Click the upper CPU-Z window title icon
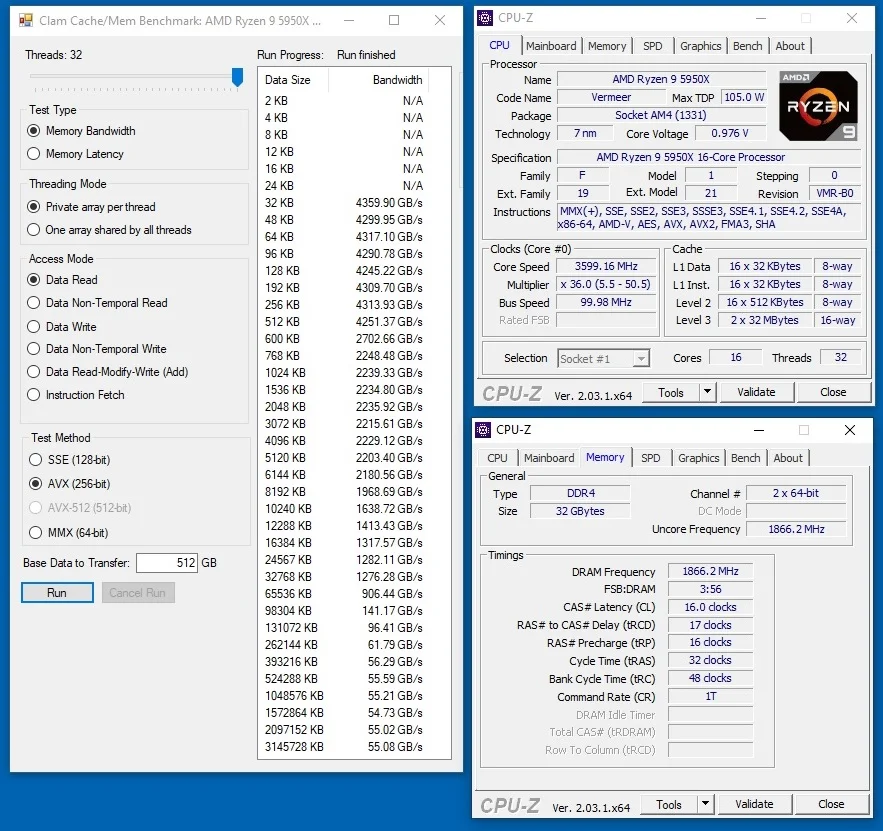The image size is (883, 831). [x=485, y=18]
